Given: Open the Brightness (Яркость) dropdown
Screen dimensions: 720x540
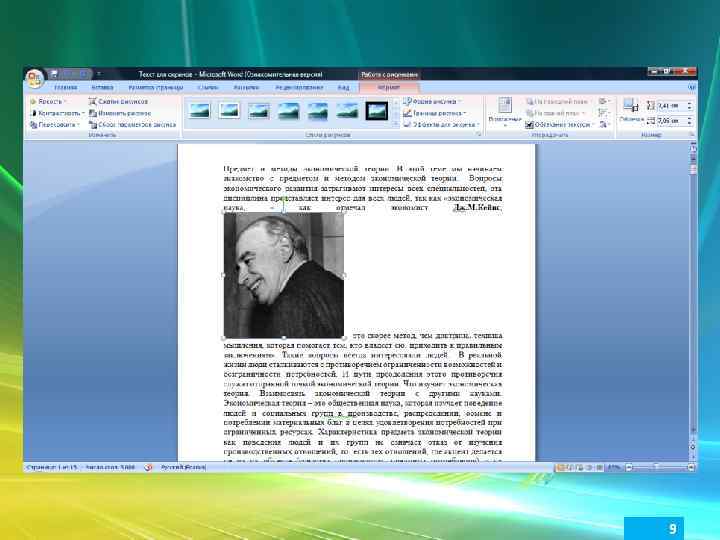Looking at the screenshot, I should [48, 101].
